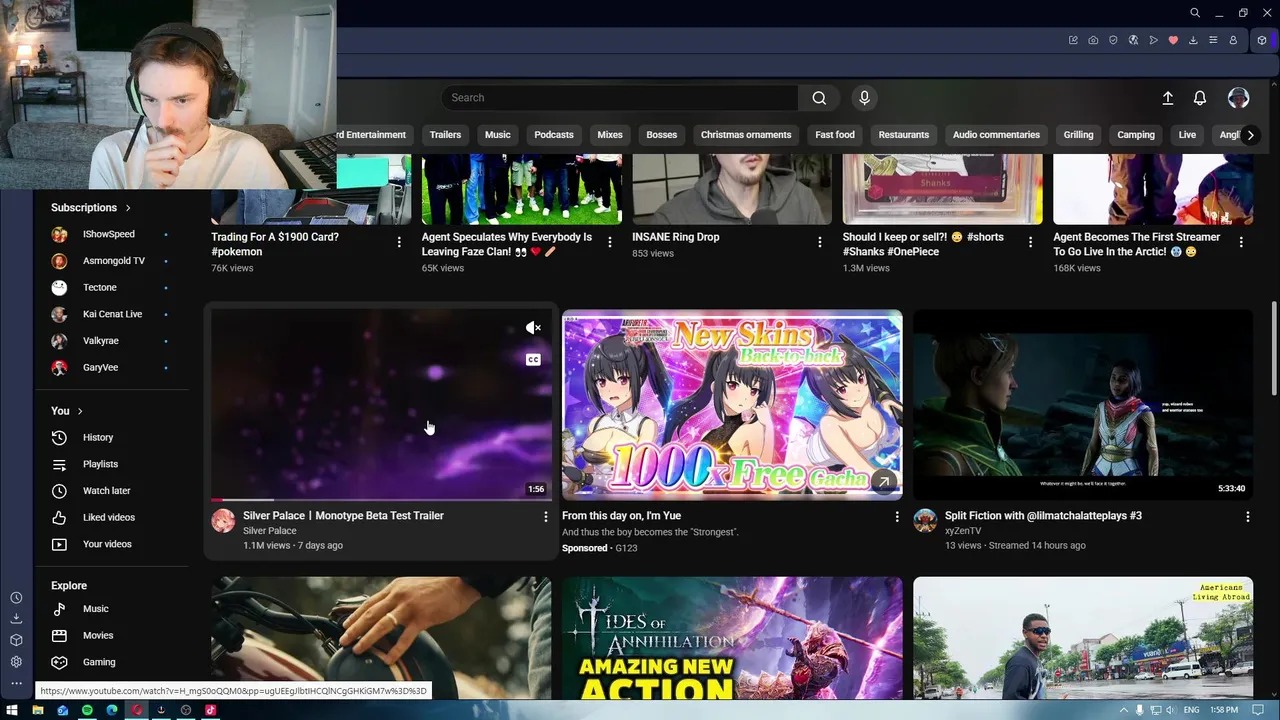This screenshot has height=720, width=1280.
Task: Open Opera sidebar downloads icon
Action: (x=16, y=619)
